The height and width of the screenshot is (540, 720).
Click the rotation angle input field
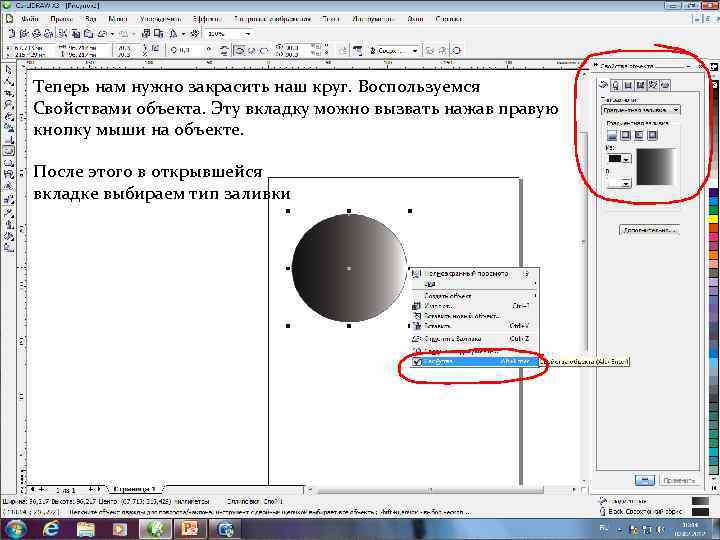[x=188, y=50]
